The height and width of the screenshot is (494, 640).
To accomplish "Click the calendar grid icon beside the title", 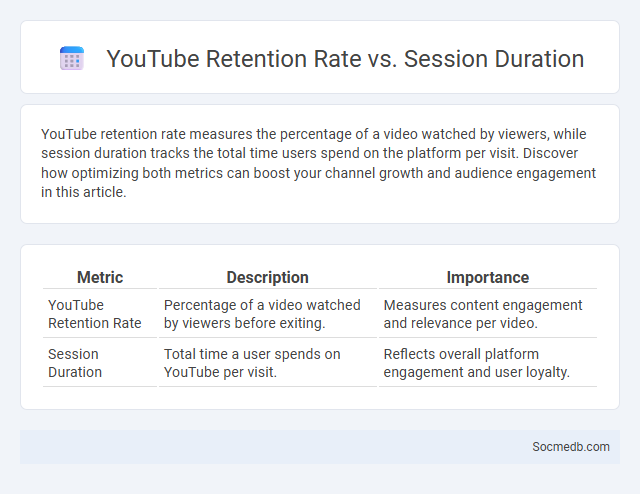I will click(x=72, y=58).
